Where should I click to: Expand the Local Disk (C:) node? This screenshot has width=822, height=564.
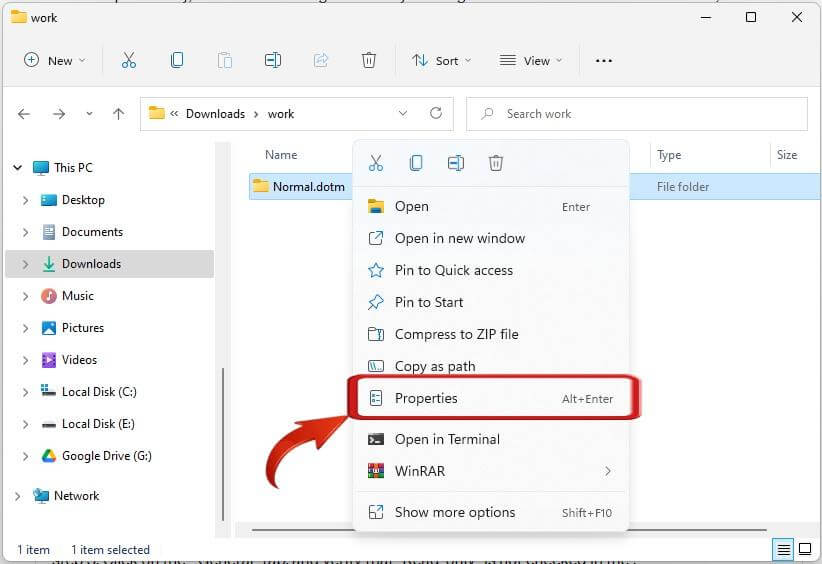[x=25, y=392]
